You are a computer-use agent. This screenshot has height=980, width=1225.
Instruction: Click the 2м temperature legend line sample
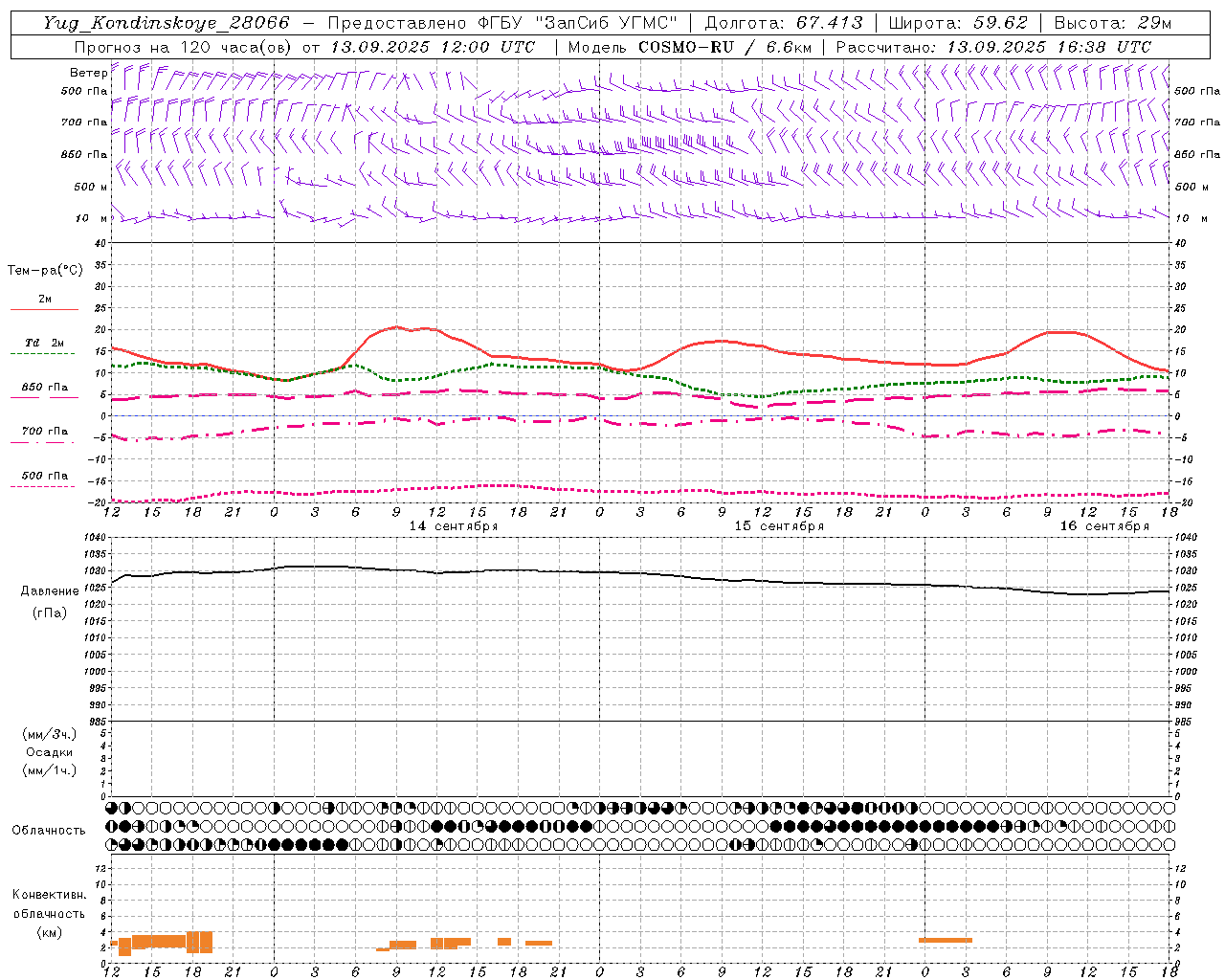click(x=44, y=310)
